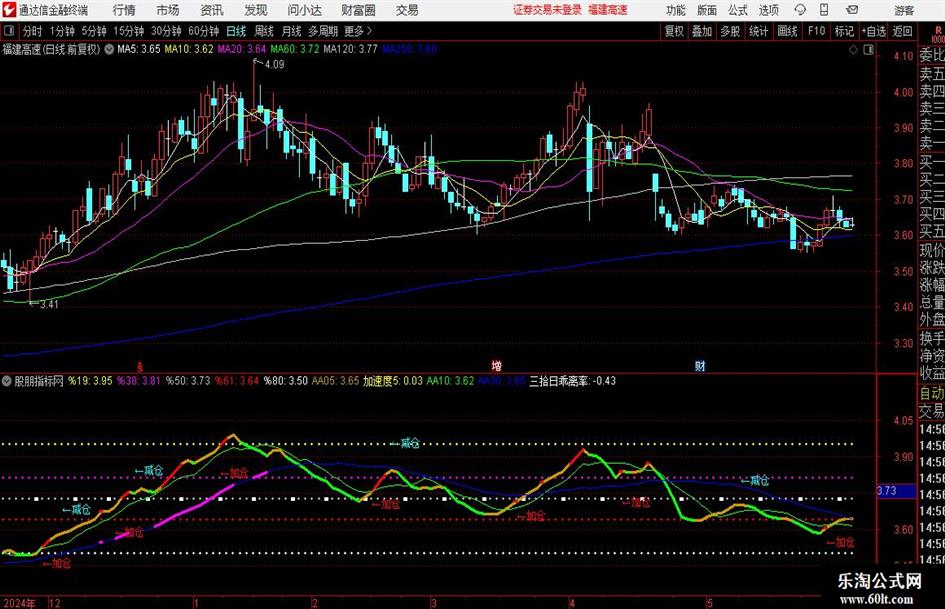Click the 3.41 low price label
This screenshot has width=945, height=609.
(49, 304)
